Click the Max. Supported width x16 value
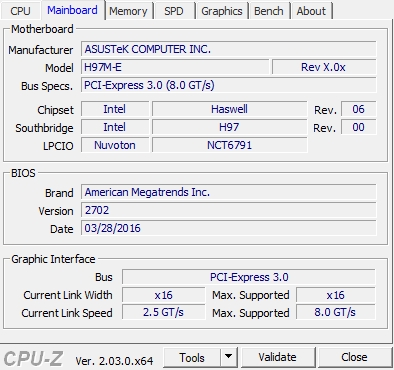The height and width of the screenshot is (370, 394). pos(336,295)
